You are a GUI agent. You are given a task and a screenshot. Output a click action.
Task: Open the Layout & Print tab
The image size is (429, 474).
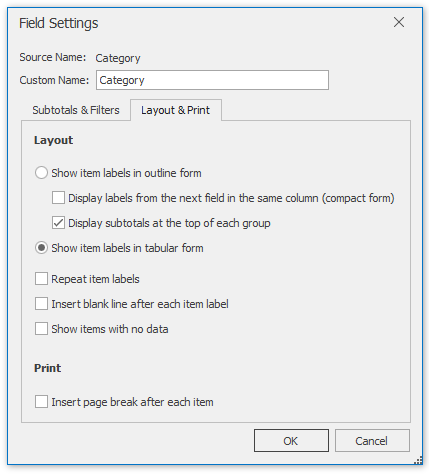176,110
